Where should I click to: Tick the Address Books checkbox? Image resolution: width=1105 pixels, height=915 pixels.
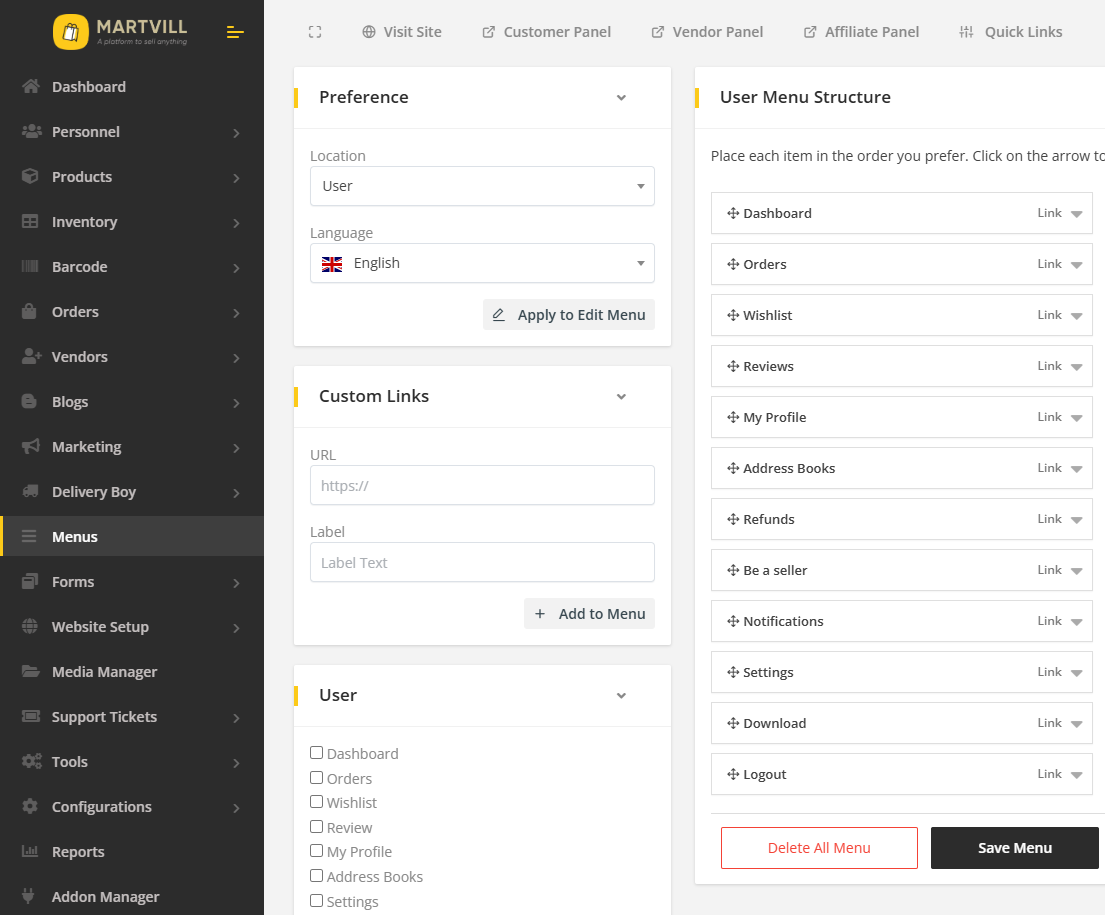pos(317,876)
